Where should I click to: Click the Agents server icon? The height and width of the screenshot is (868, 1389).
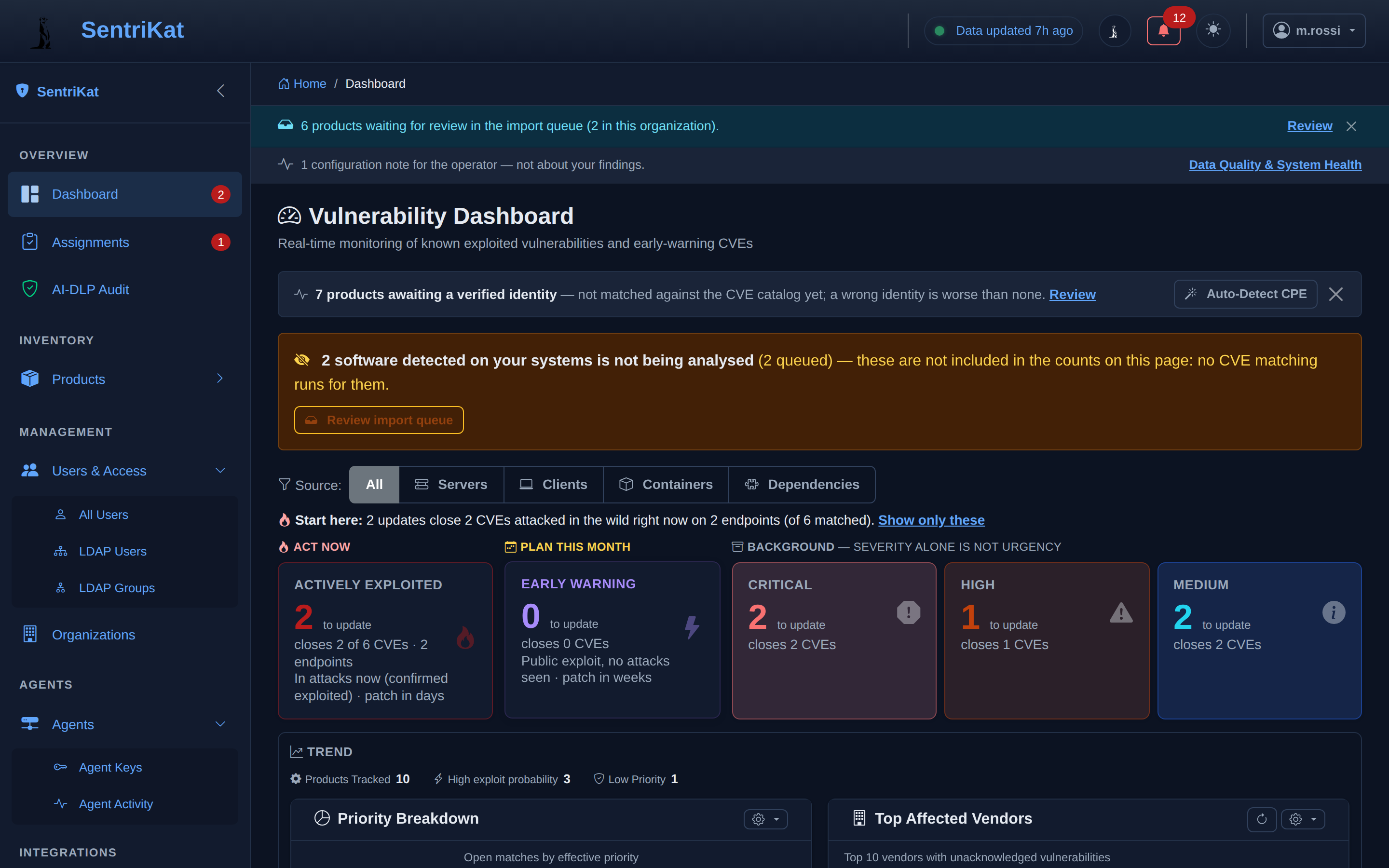pos(30,723)
